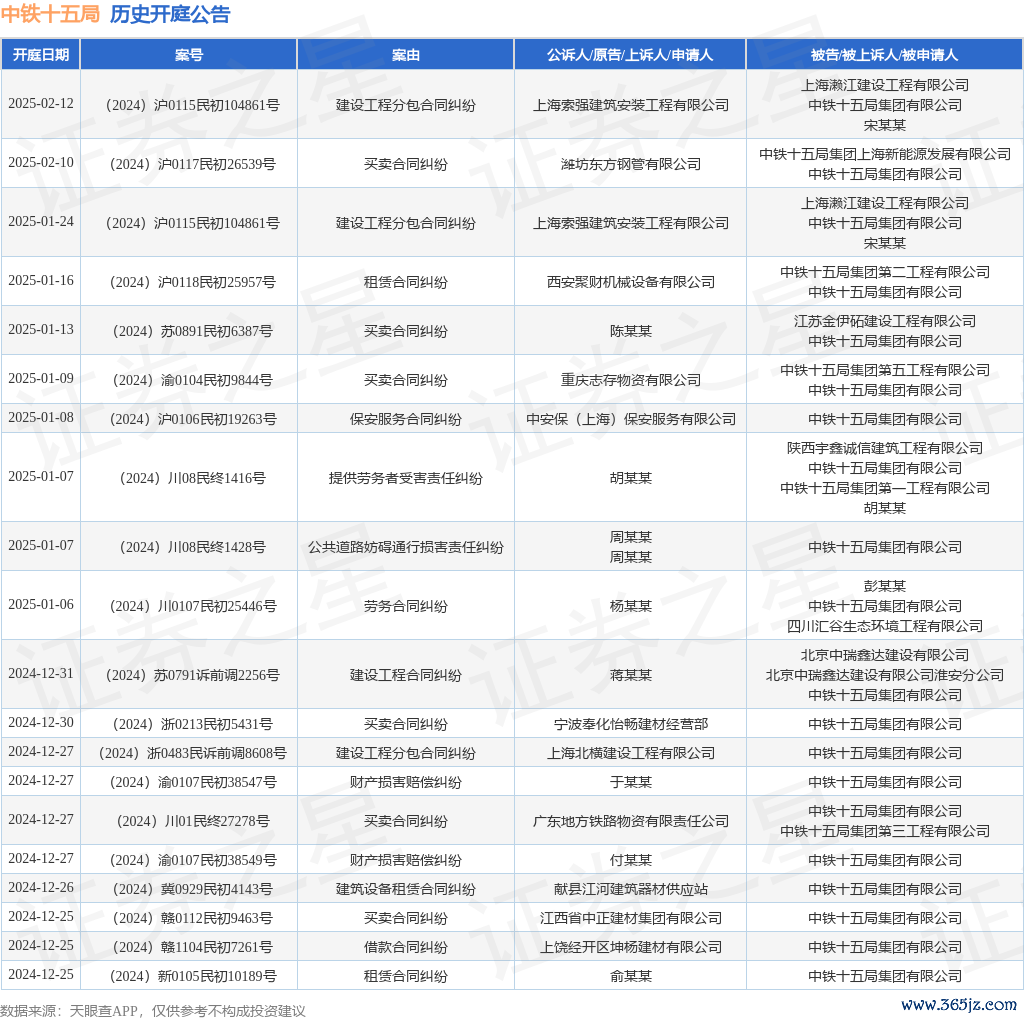Image resolution: width=1024 pixels, height=1020 pixels.
Task: Click the '中铁十五局' orange title text
Action: tap(50, 14)
